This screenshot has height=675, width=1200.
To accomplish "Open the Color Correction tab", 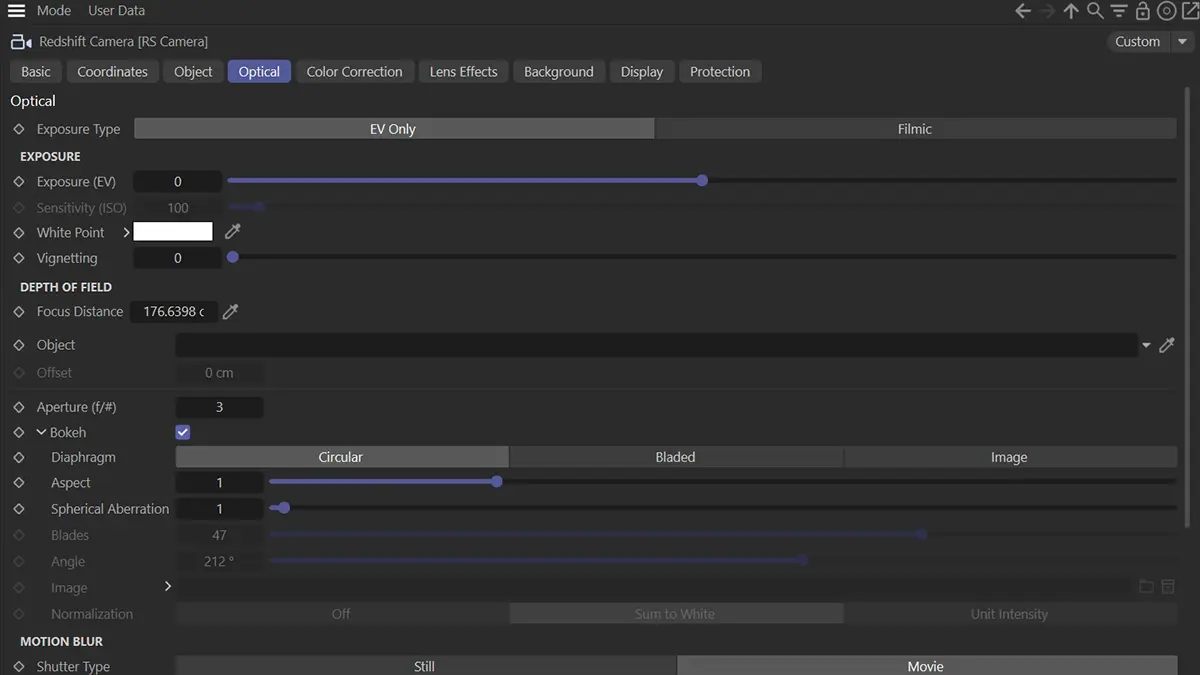I will coord(354,72).
